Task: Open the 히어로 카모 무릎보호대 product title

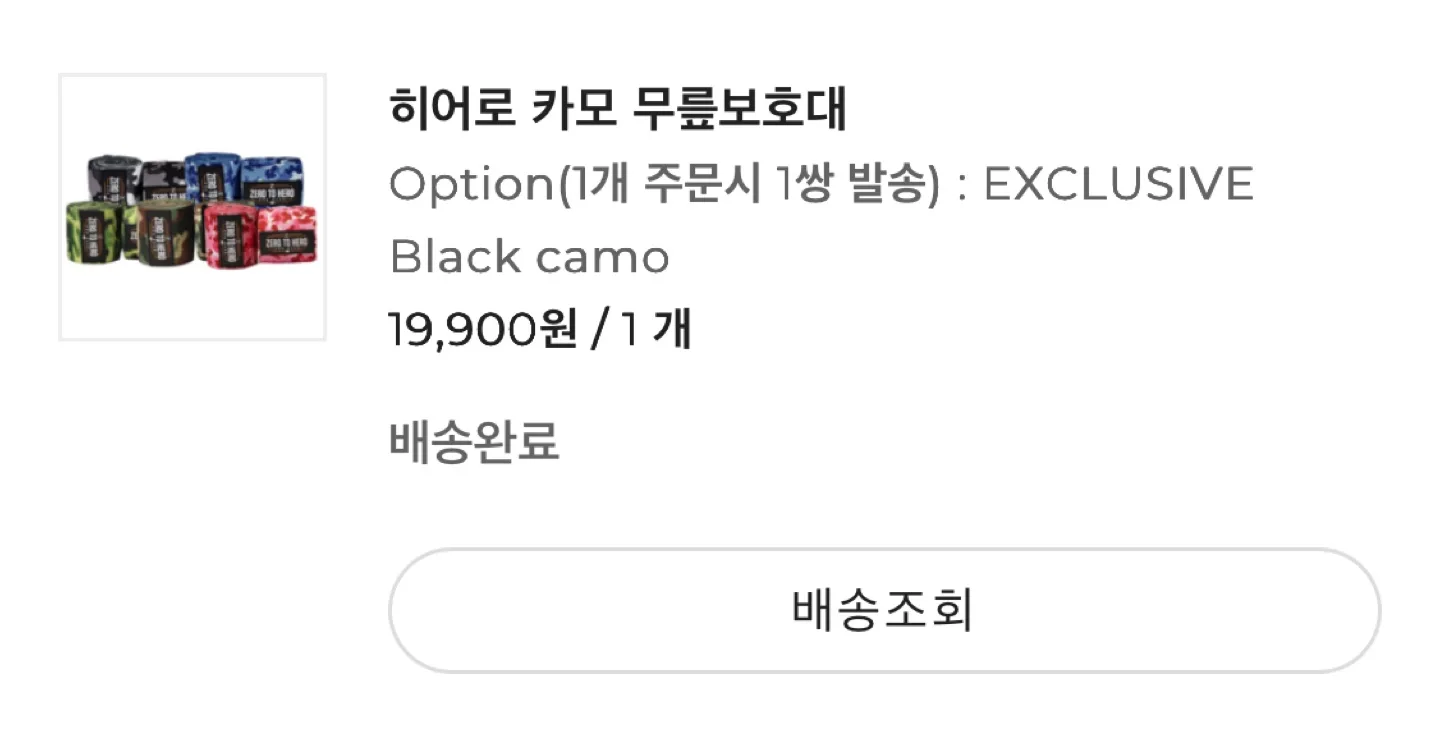Action: pyautogui.click(x=617, y=110)
